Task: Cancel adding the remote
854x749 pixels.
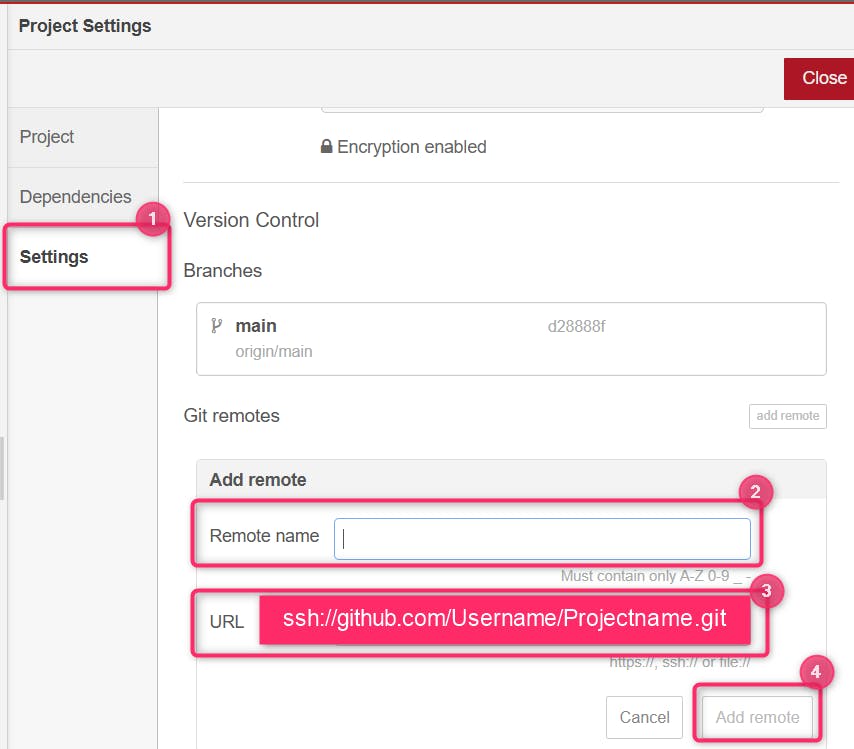Action: (x=644, y=717)
